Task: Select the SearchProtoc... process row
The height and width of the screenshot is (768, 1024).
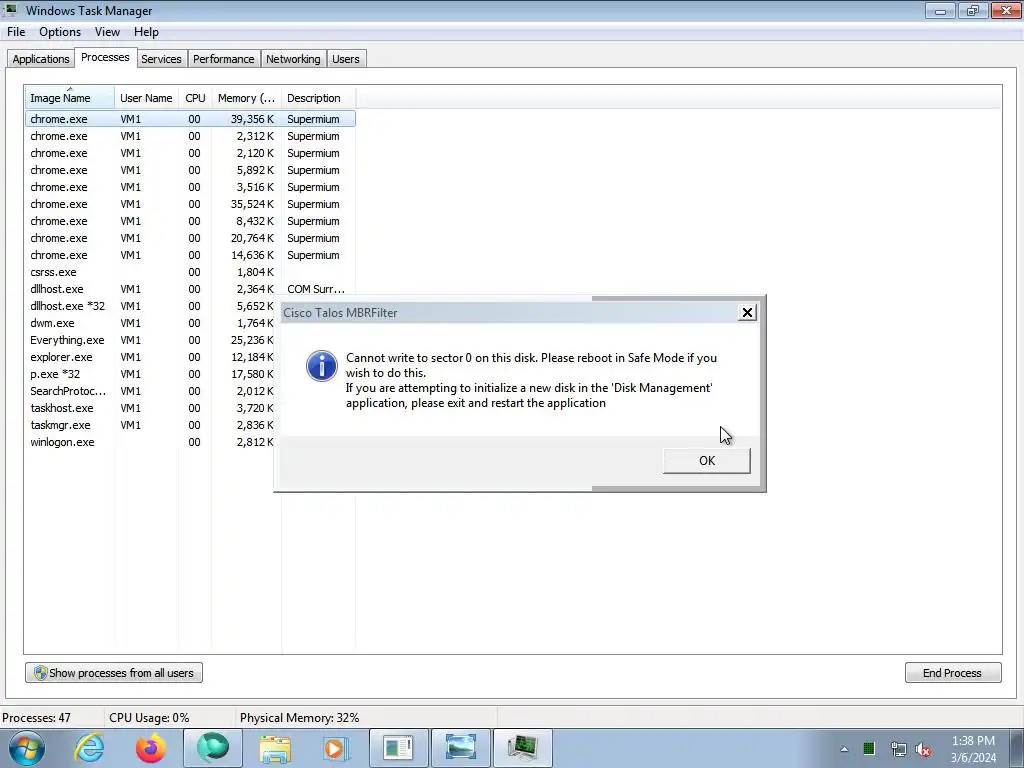Action: pos(149,391)
